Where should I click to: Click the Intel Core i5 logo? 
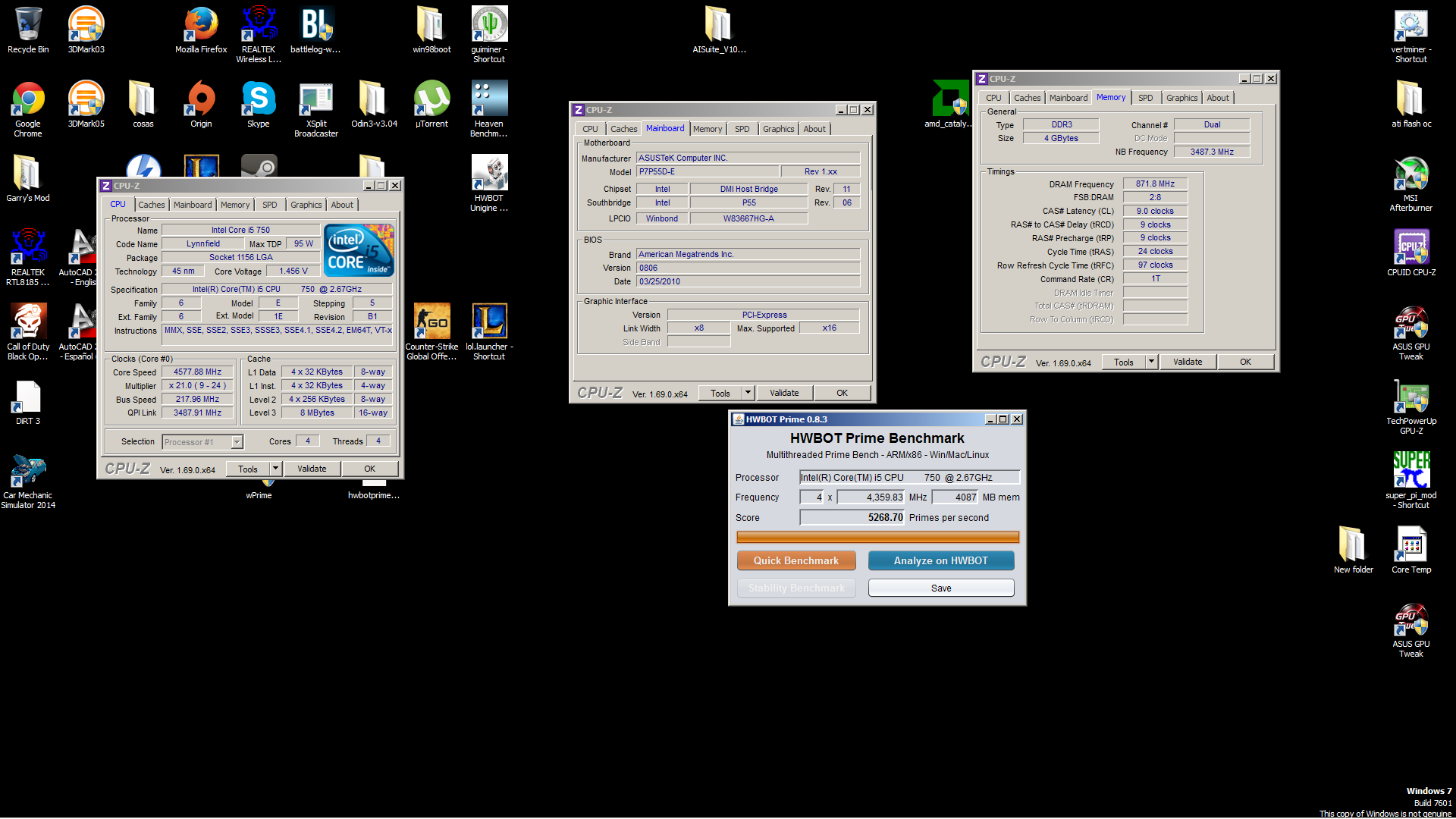point(359,250)
